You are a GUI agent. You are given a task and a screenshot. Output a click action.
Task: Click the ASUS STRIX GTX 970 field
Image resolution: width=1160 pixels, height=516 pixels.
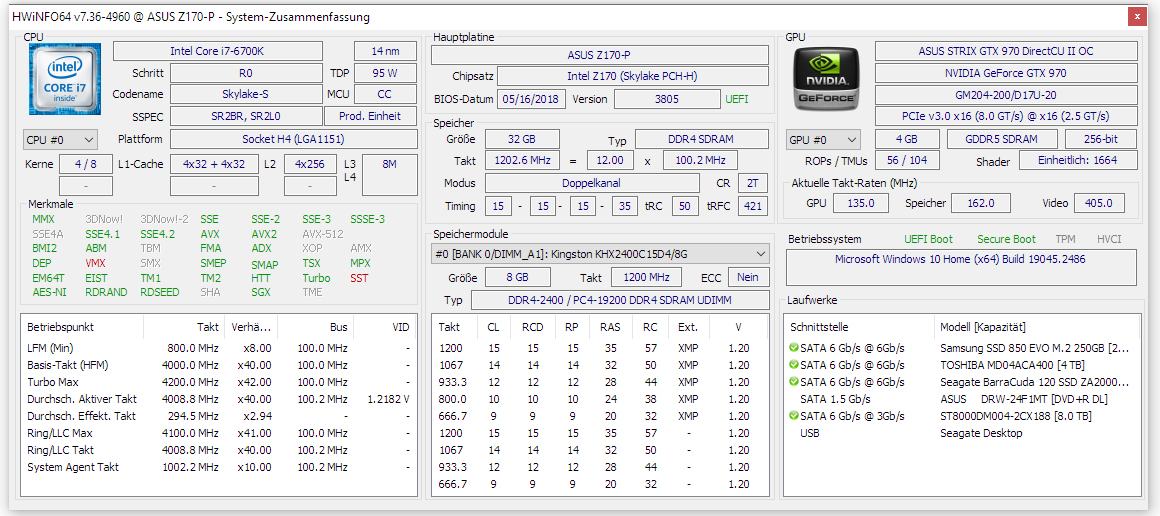pos(1006,51)
